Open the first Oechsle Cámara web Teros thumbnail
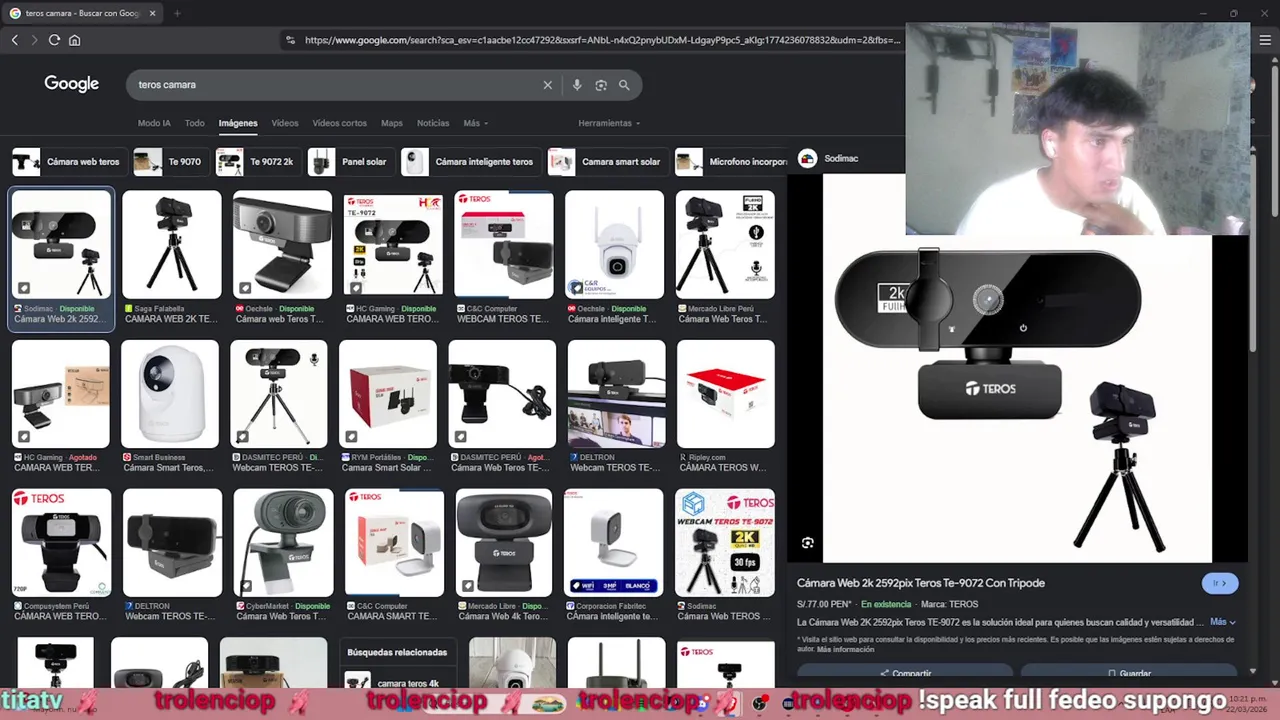 pos(282,245)
